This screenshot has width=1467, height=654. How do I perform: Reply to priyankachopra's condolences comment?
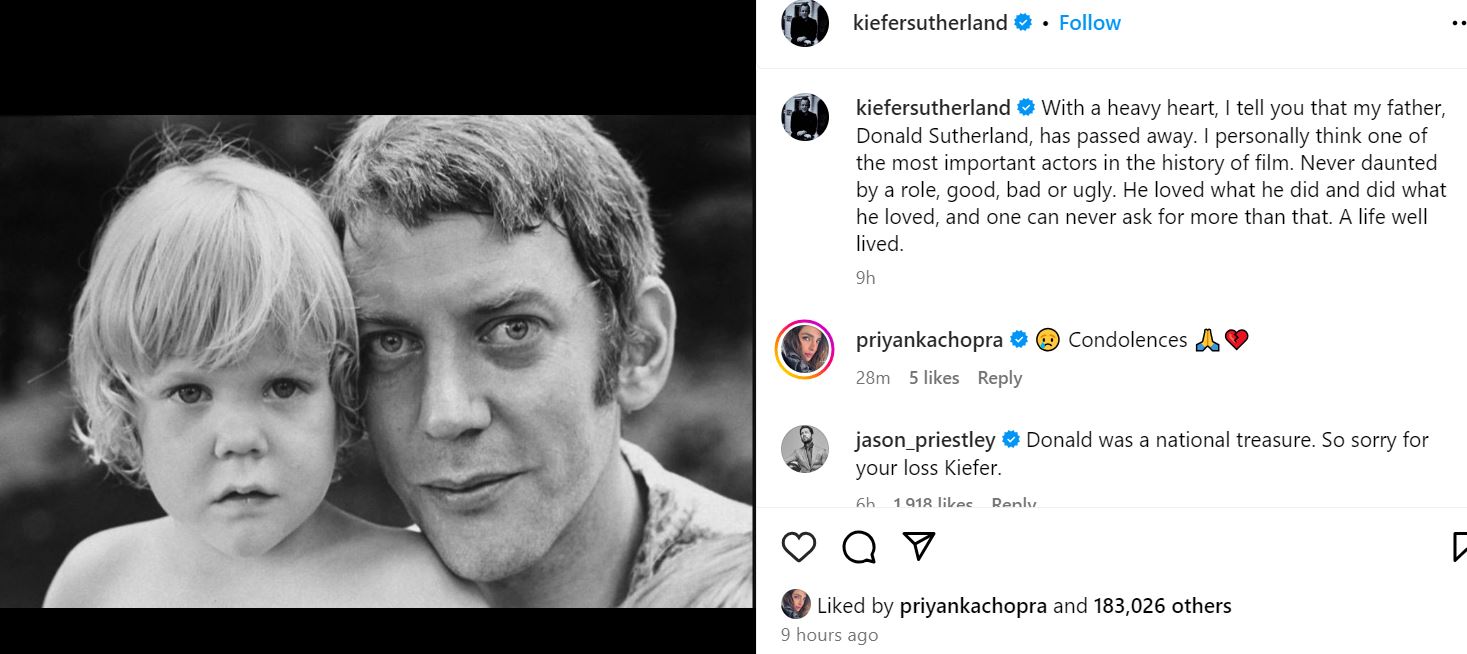(1000, 378)
